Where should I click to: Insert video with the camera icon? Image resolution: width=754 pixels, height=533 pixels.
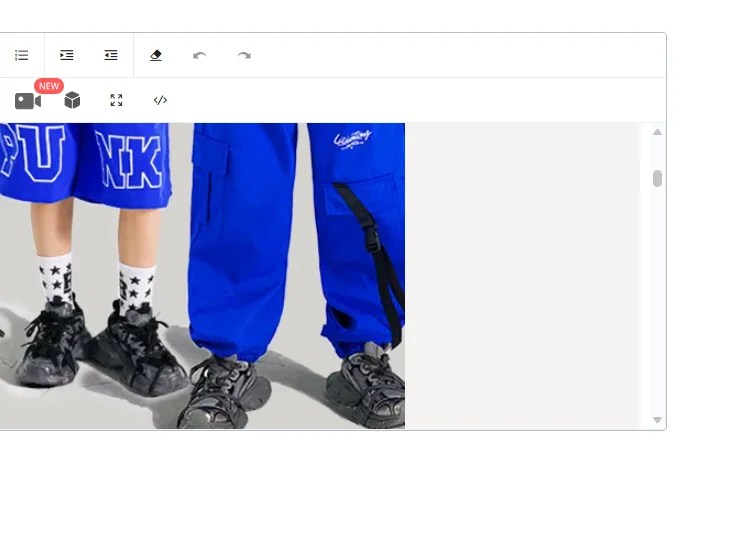[x=28, y=101]
